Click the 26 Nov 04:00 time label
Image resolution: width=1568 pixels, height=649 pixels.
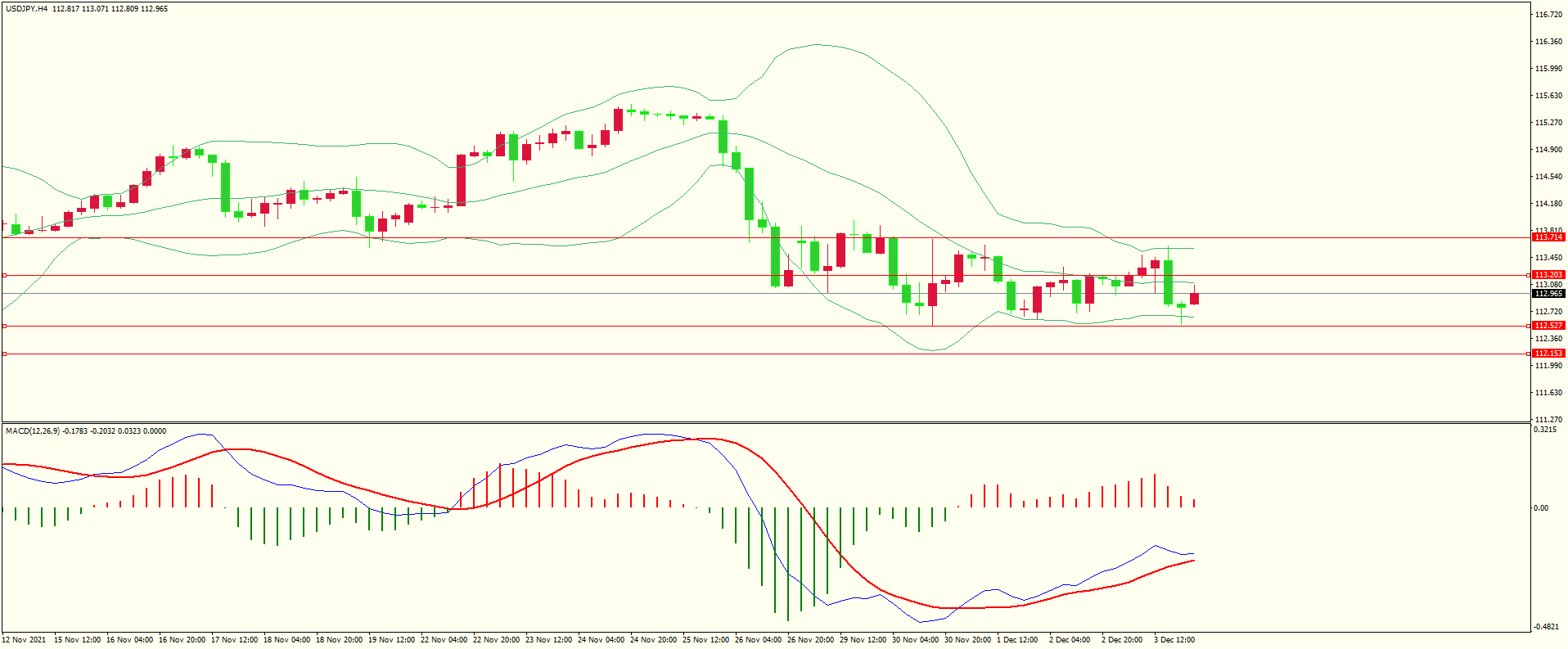[x=758, y=640]
